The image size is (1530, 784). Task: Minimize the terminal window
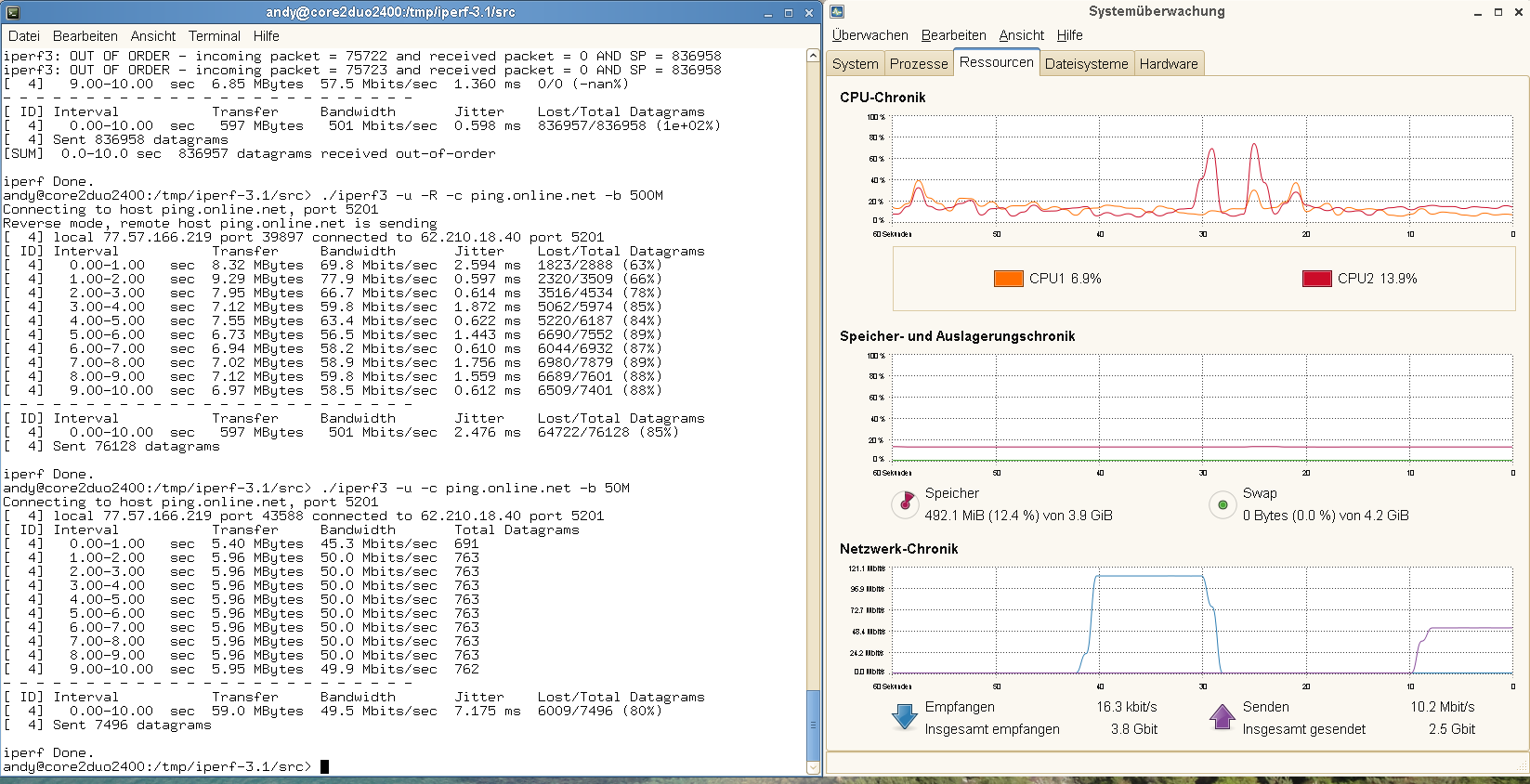(768, 13)
